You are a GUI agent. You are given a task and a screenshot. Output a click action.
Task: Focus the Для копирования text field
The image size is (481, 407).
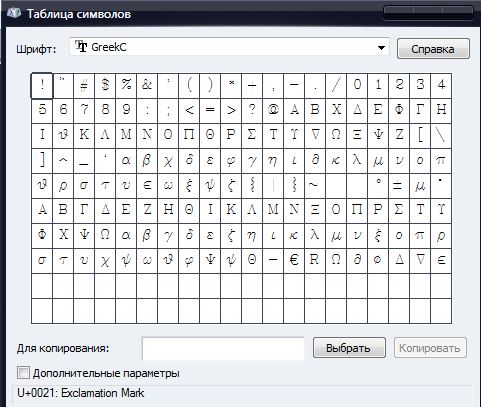(223, 349)
